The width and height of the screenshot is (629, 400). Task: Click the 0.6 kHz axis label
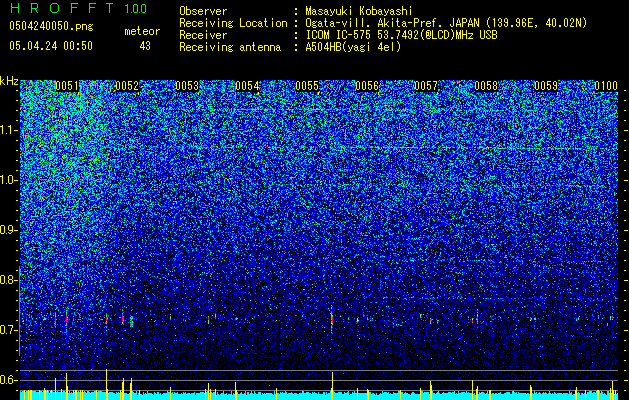click(x=9, y=380)
